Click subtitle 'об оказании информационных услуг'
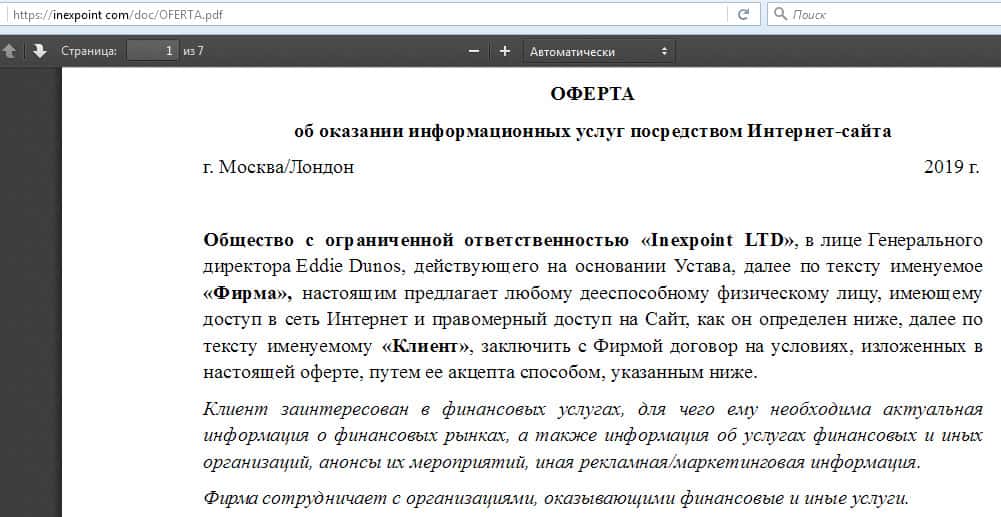The height and width of the screenshot is (517, 1001). tap(460, 131)
